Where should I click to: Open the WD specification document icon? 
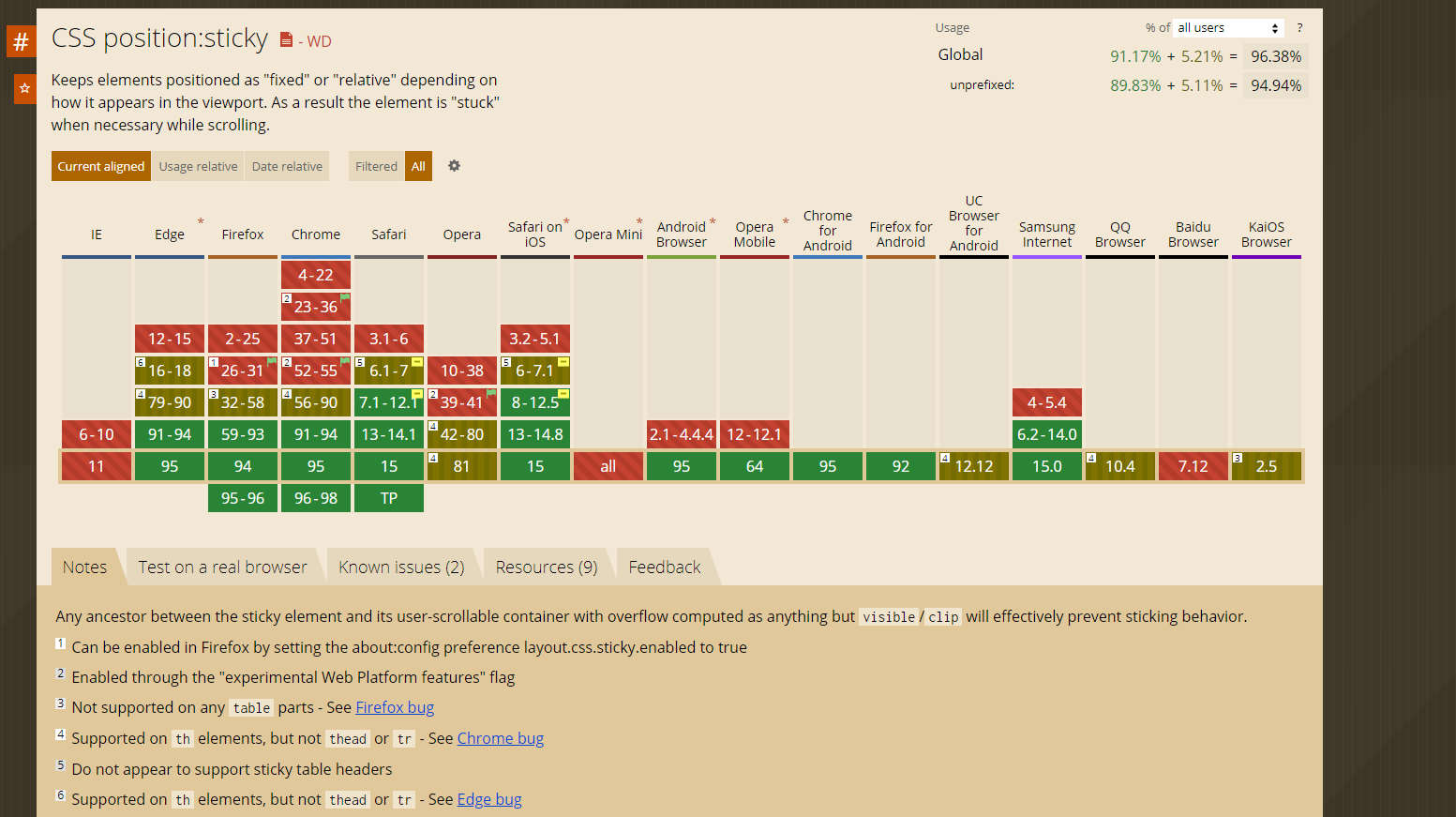pos(286,40)
